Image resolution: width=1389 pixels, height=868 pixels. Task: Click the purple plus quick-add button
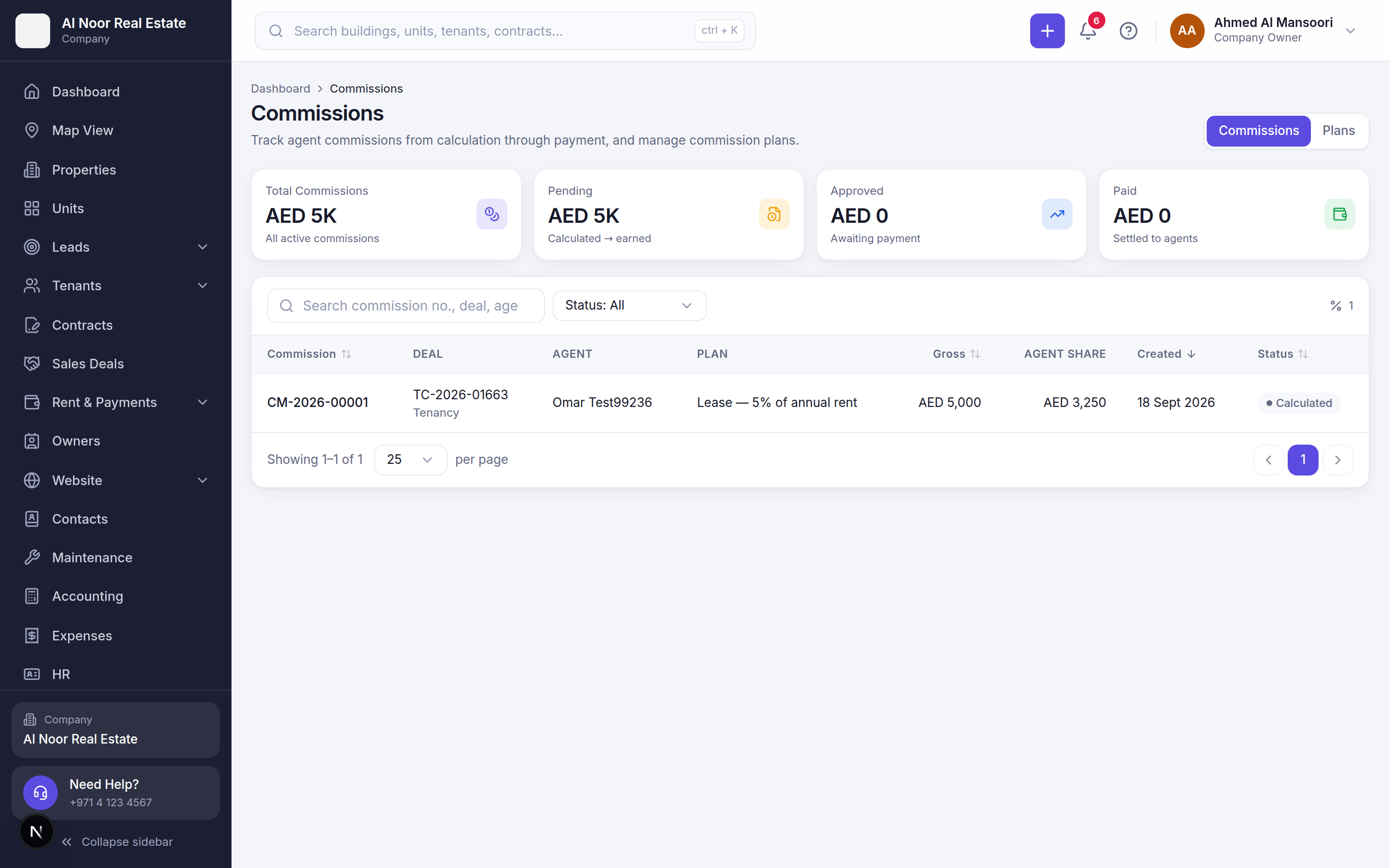pos(1047,31)
